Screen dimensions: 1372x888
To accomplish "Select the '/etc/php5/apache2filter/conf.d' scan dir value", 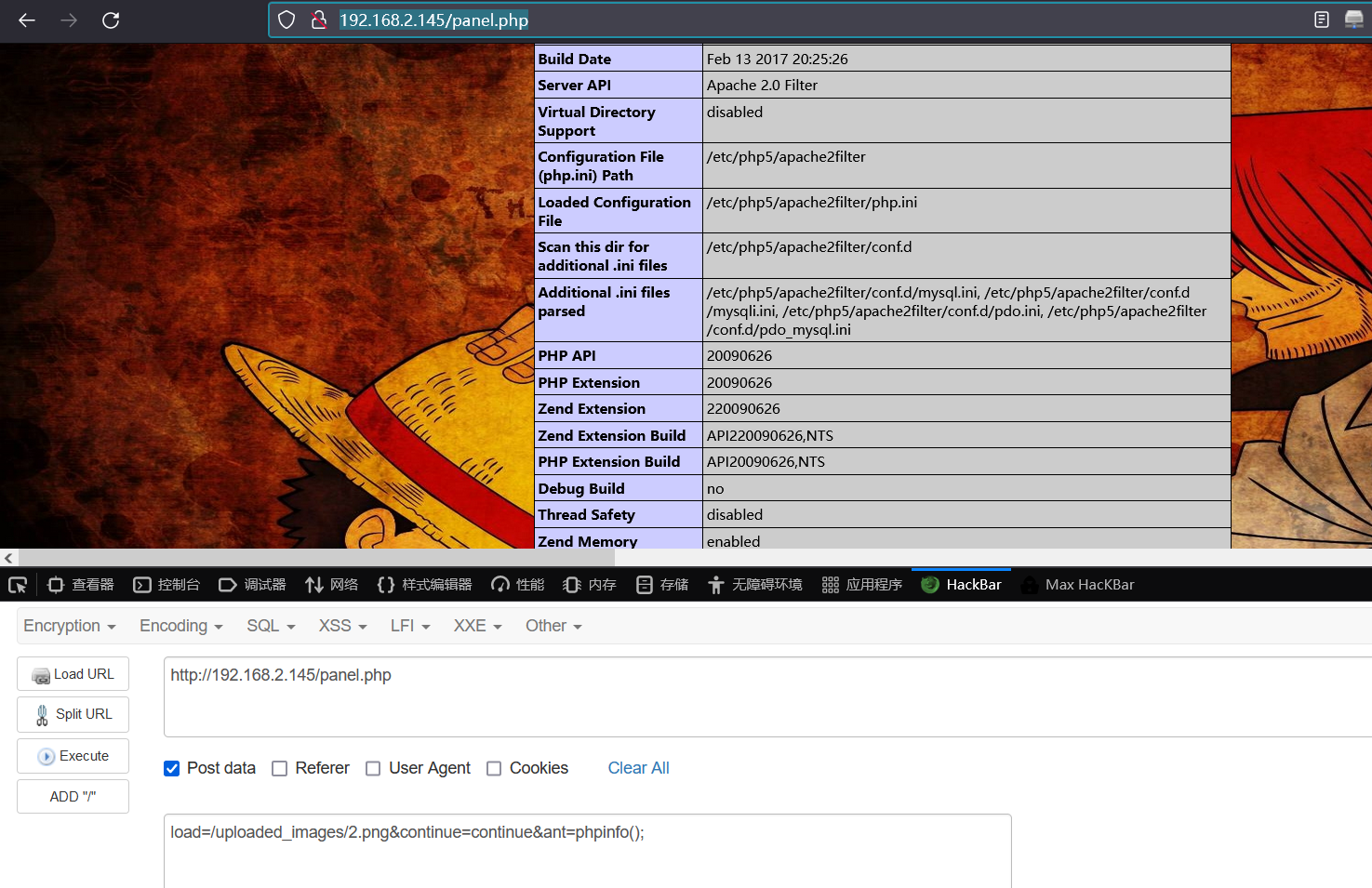I will coord(808,247).
